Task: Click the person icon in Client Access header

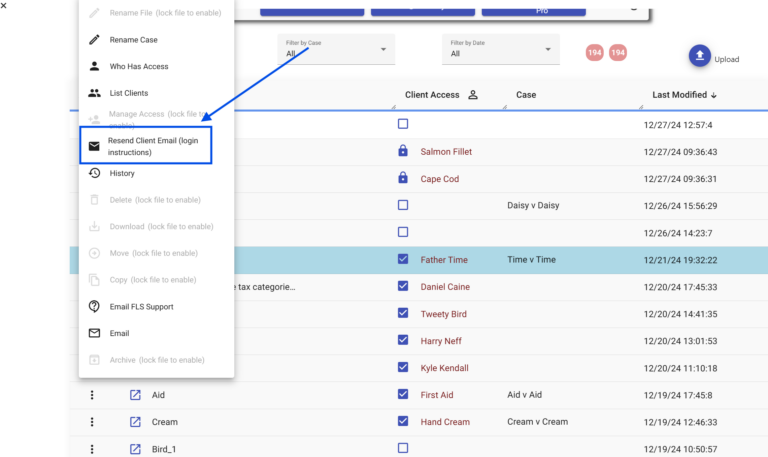Action: [473, 95]
